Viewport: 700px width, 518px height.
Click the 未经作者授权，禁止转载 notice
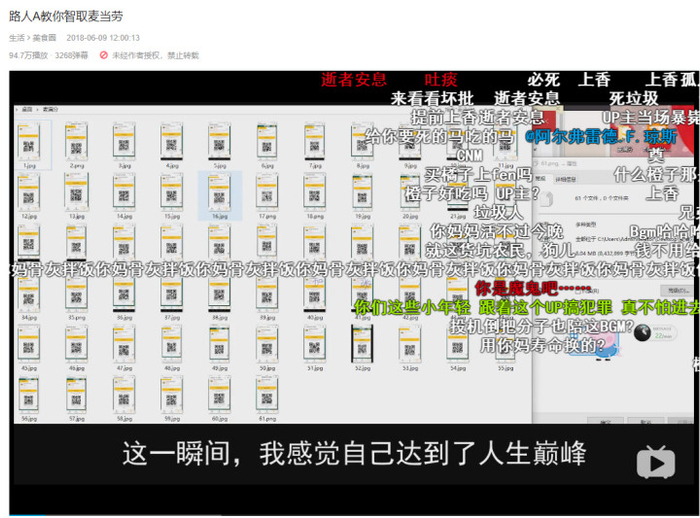(155, 55)
